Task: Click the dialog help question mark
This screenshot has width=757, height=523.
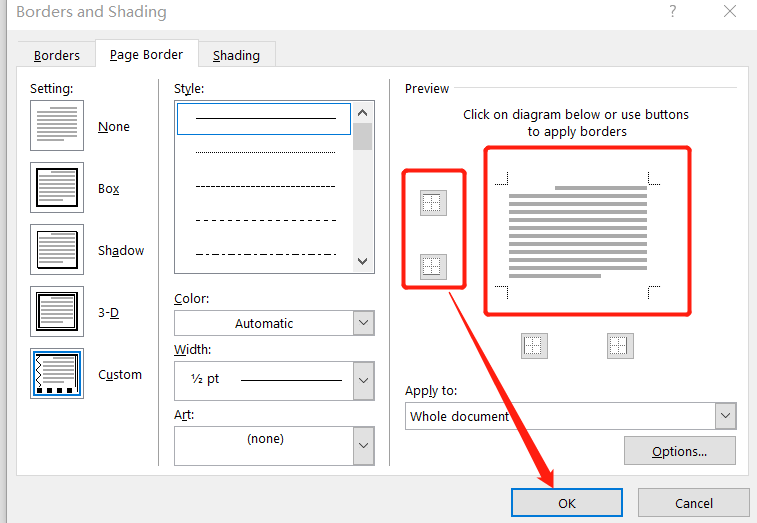Action: pos(673,11)
